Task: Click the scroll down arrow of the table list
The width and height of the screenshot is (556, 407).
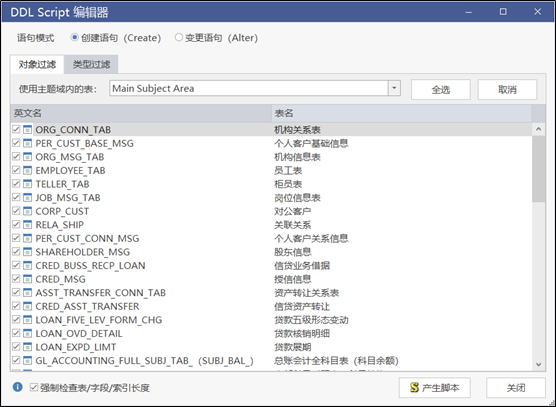Action: point(539,364)
